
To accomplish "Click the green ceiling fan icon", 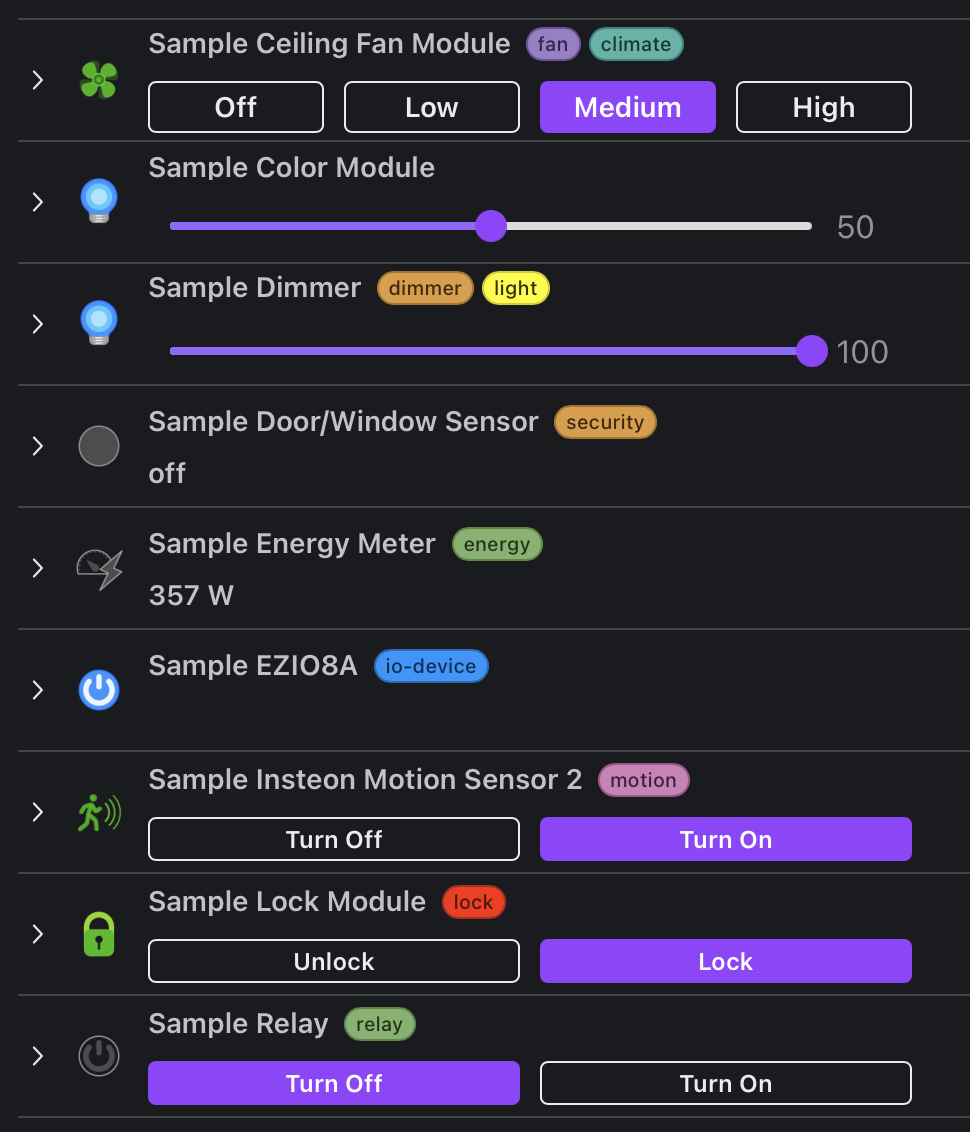I will 99,80.
